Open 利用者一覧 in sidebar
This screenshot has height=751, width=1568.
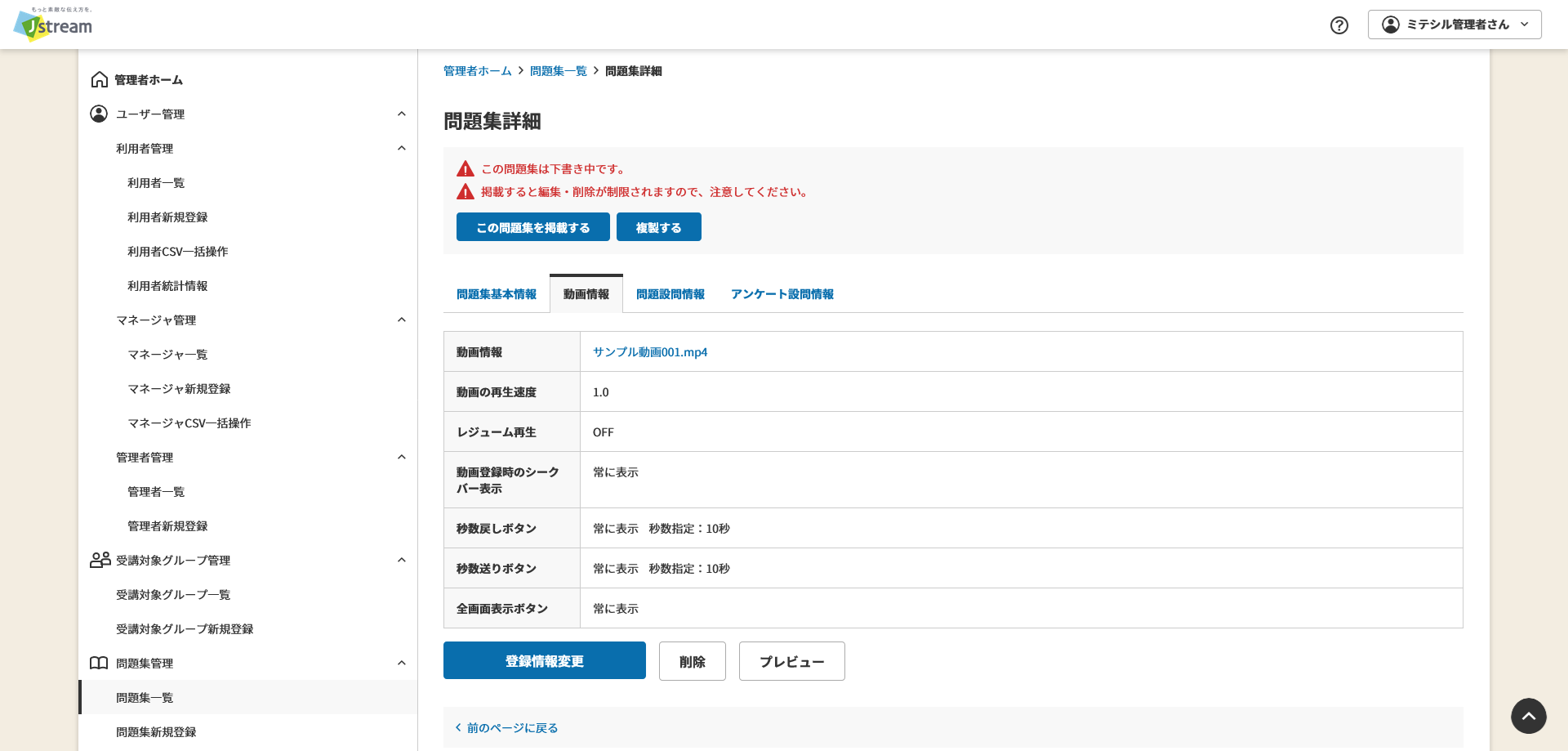(x=156, y=183)
